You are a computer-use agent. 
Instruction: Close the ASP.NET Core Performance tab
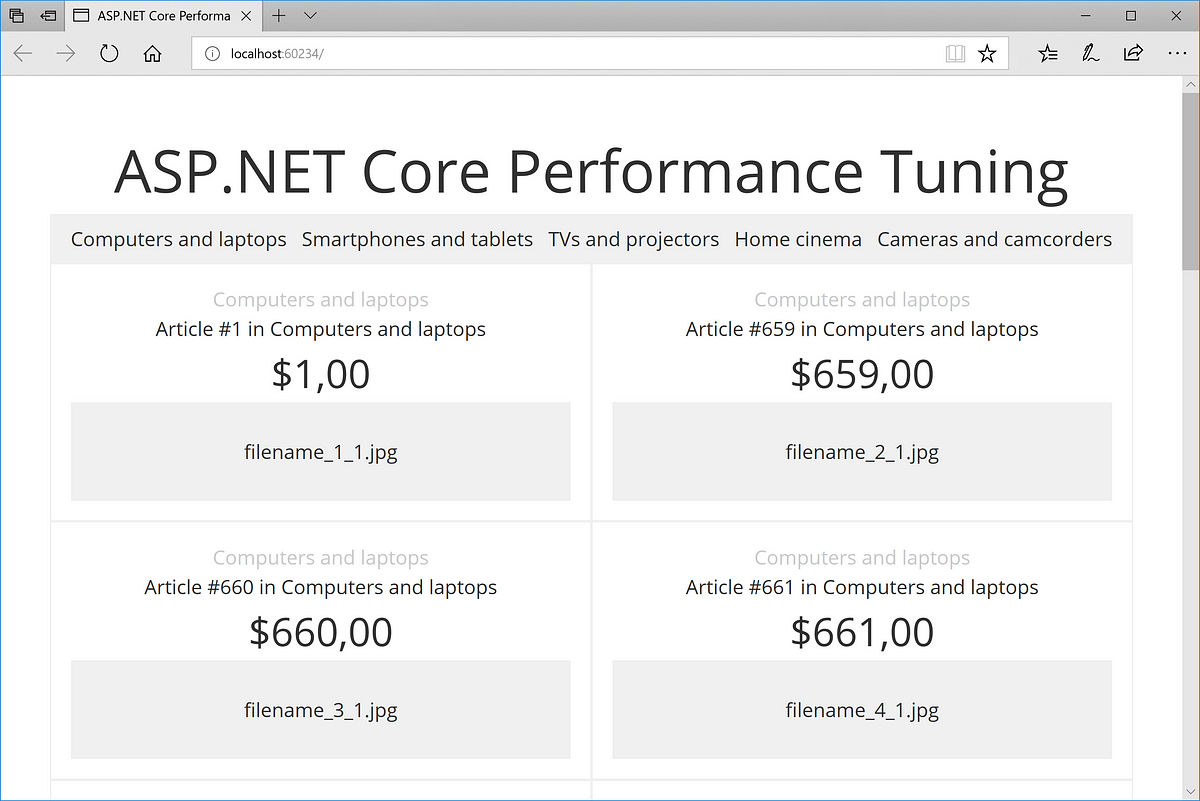[246, 16]
